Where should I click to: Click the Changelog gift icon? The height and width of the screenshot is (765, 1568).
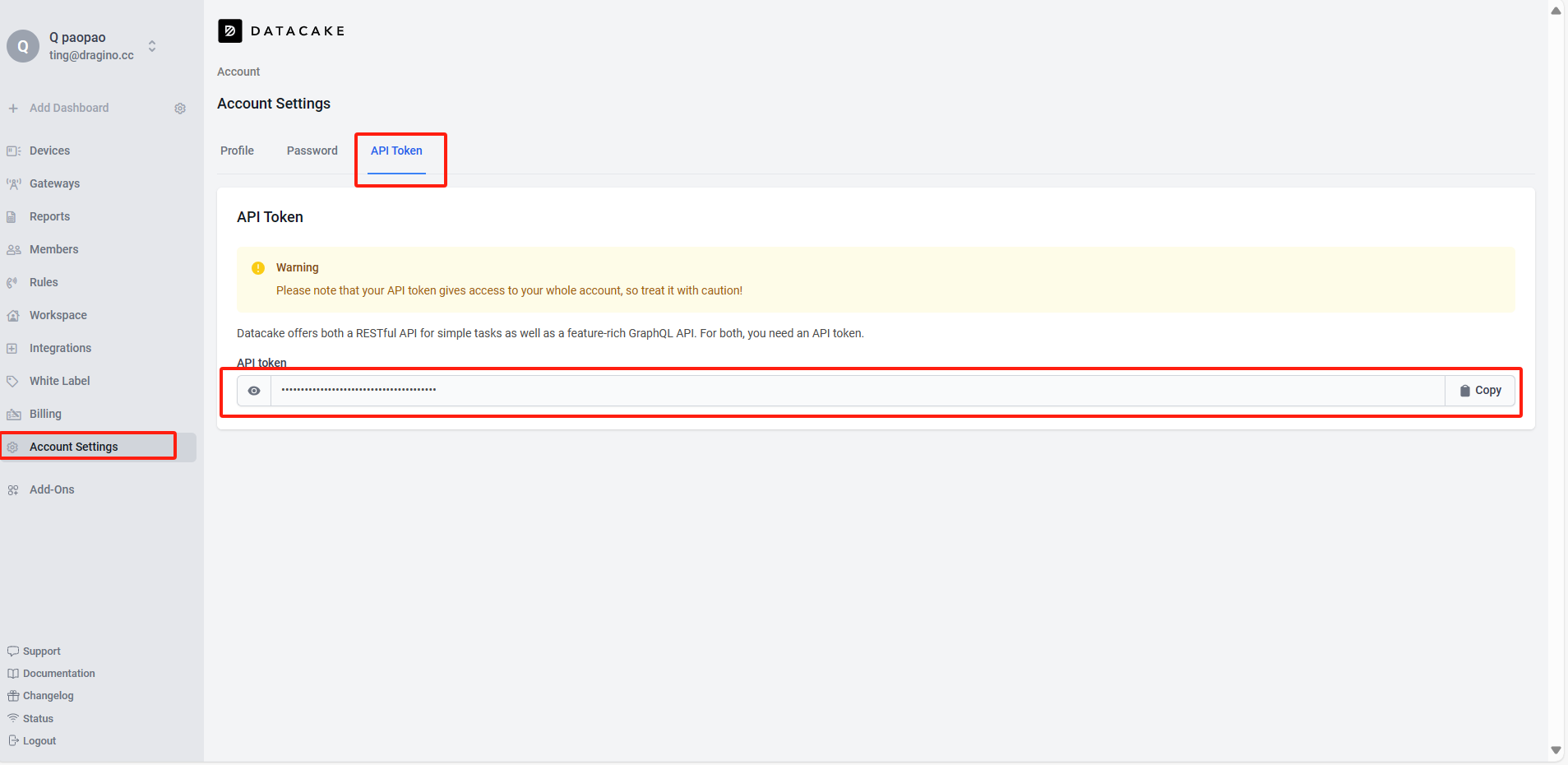click(13, 696)
